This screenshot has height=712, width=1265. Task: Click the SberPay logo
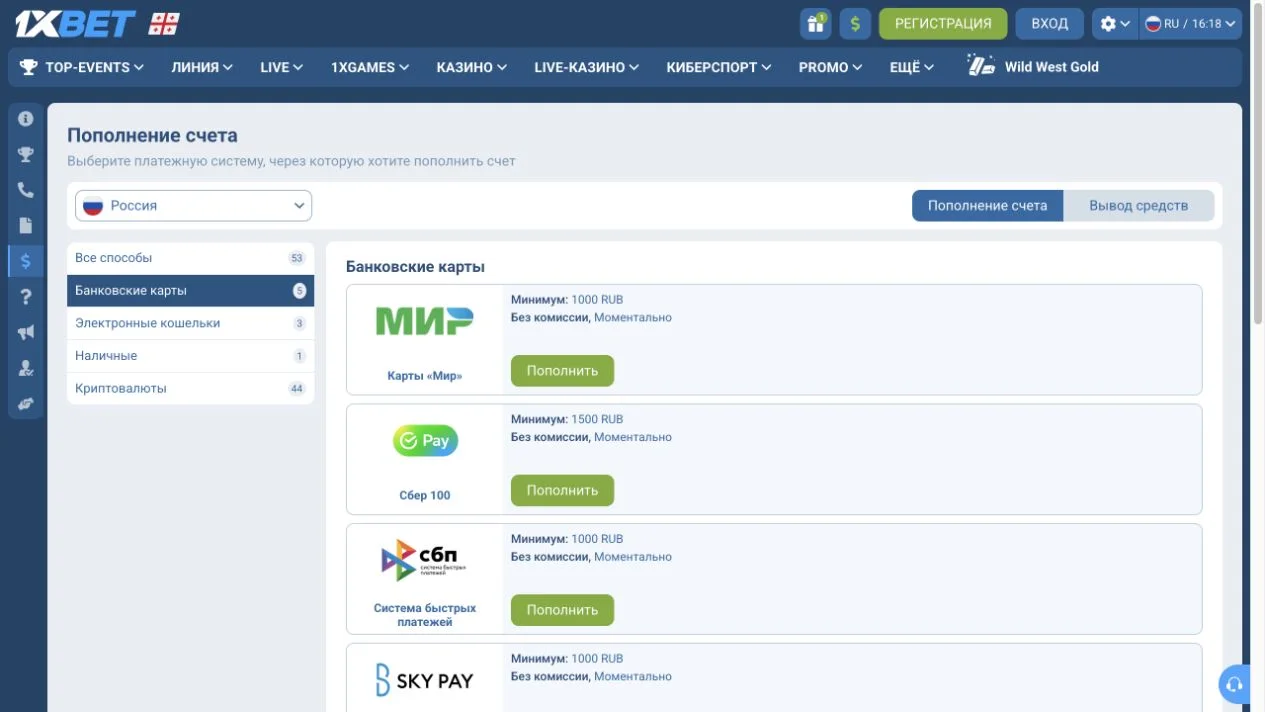[425, 441]
